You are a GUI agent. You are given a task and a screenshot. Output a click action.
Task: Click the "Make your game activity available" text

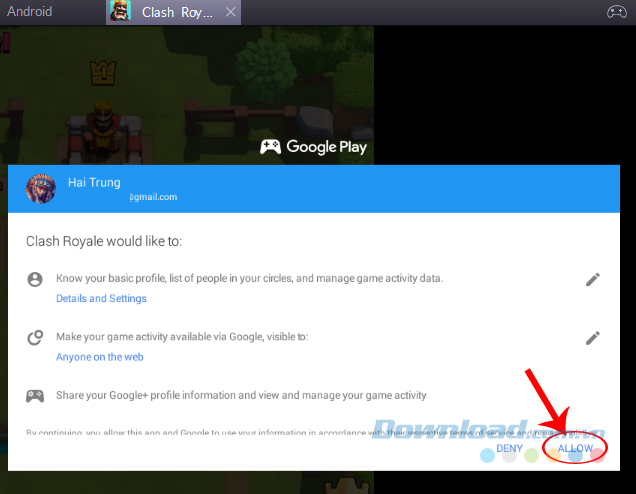pyautogui.click(x=182, y=337)
